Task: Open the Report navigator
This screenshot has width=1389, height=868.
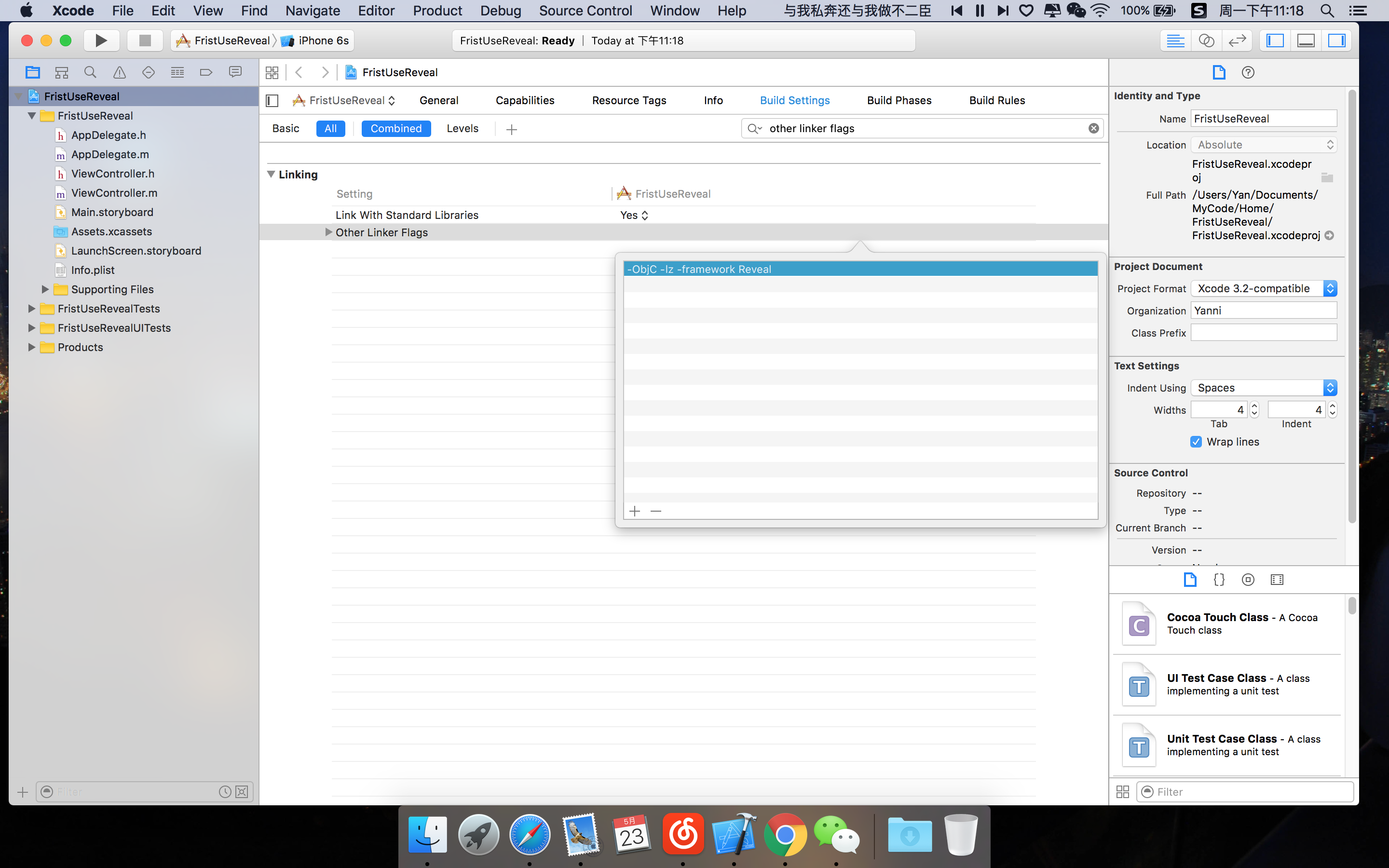Action: click(x=235, y=72)
